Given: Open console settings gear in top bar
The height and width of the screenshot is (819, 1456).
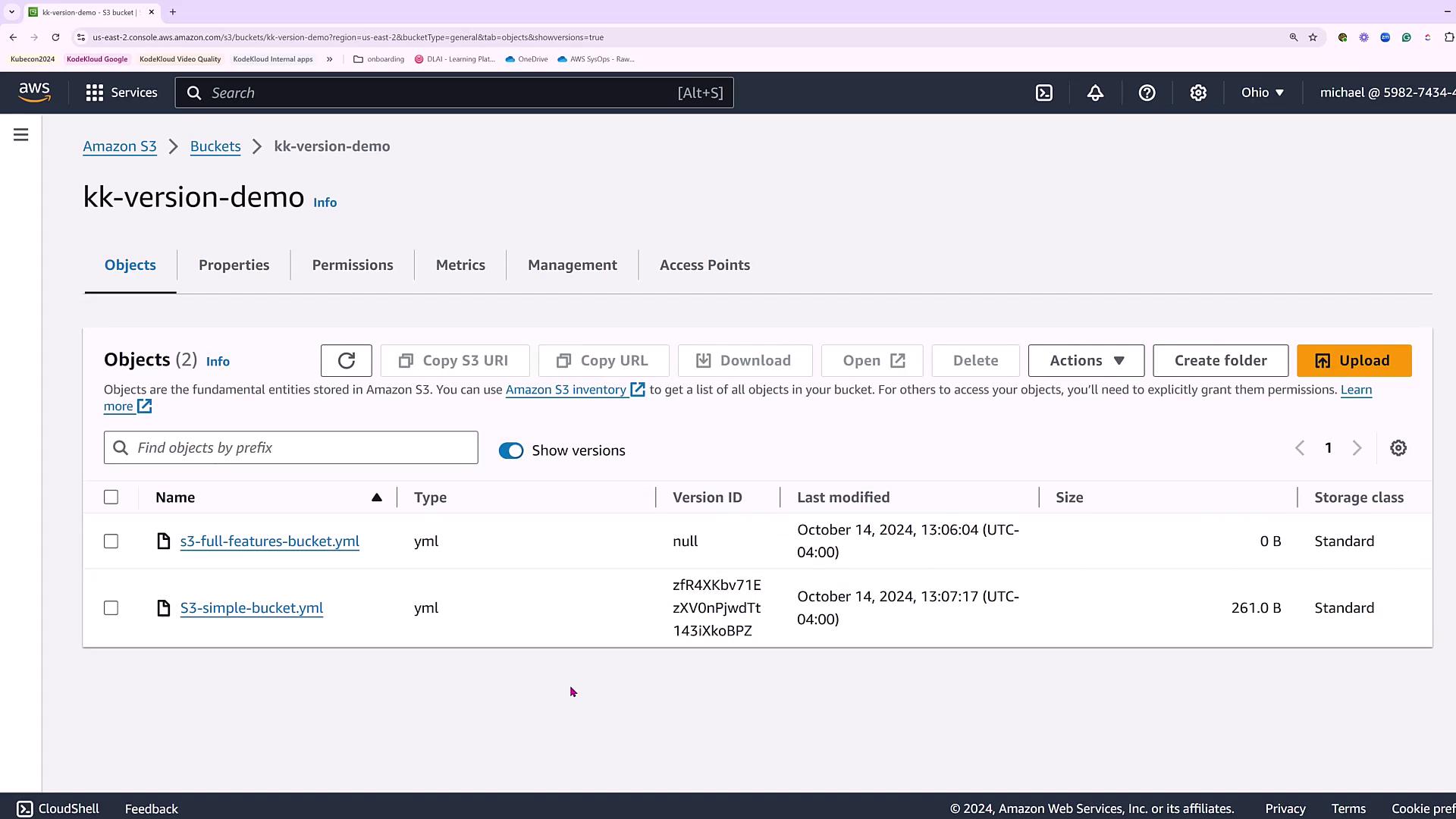Looking at the screenshot, I should [x=1198, y=93].
